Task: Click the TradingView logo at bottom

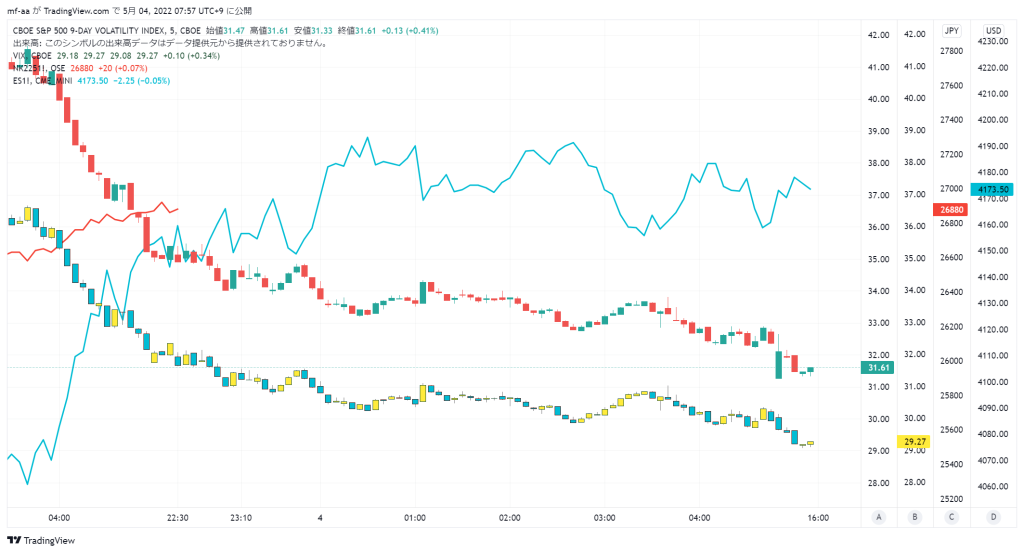Action: (x=41, y=541)
